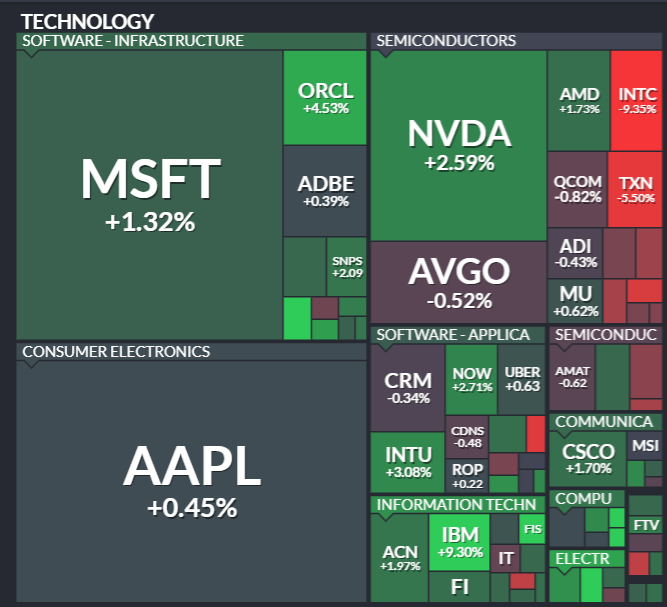The height and width of the screenshot is (607, 667).
Task: Select the INTU tile showing +3.08%
Action: (407, 462)
